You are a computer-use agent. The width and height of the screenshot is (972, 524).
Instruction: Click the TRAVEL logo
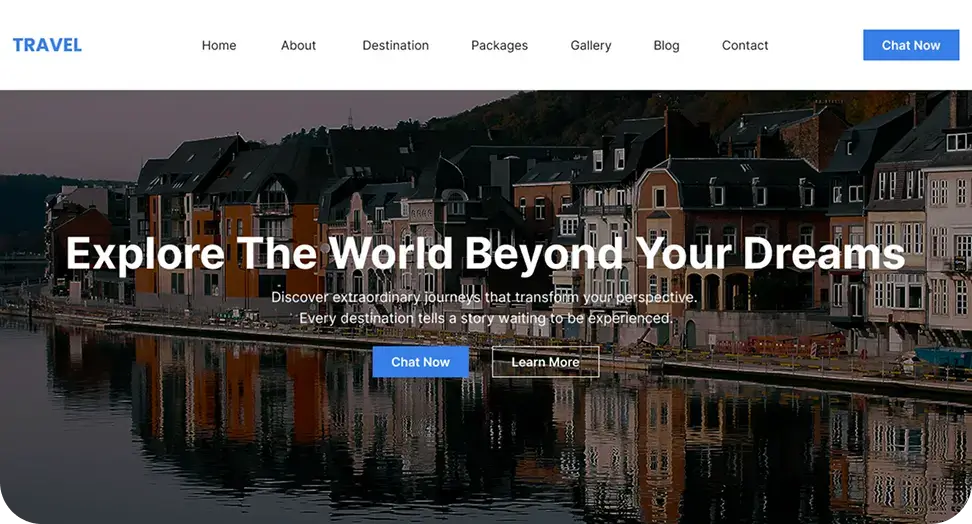(x=47, y=45)
